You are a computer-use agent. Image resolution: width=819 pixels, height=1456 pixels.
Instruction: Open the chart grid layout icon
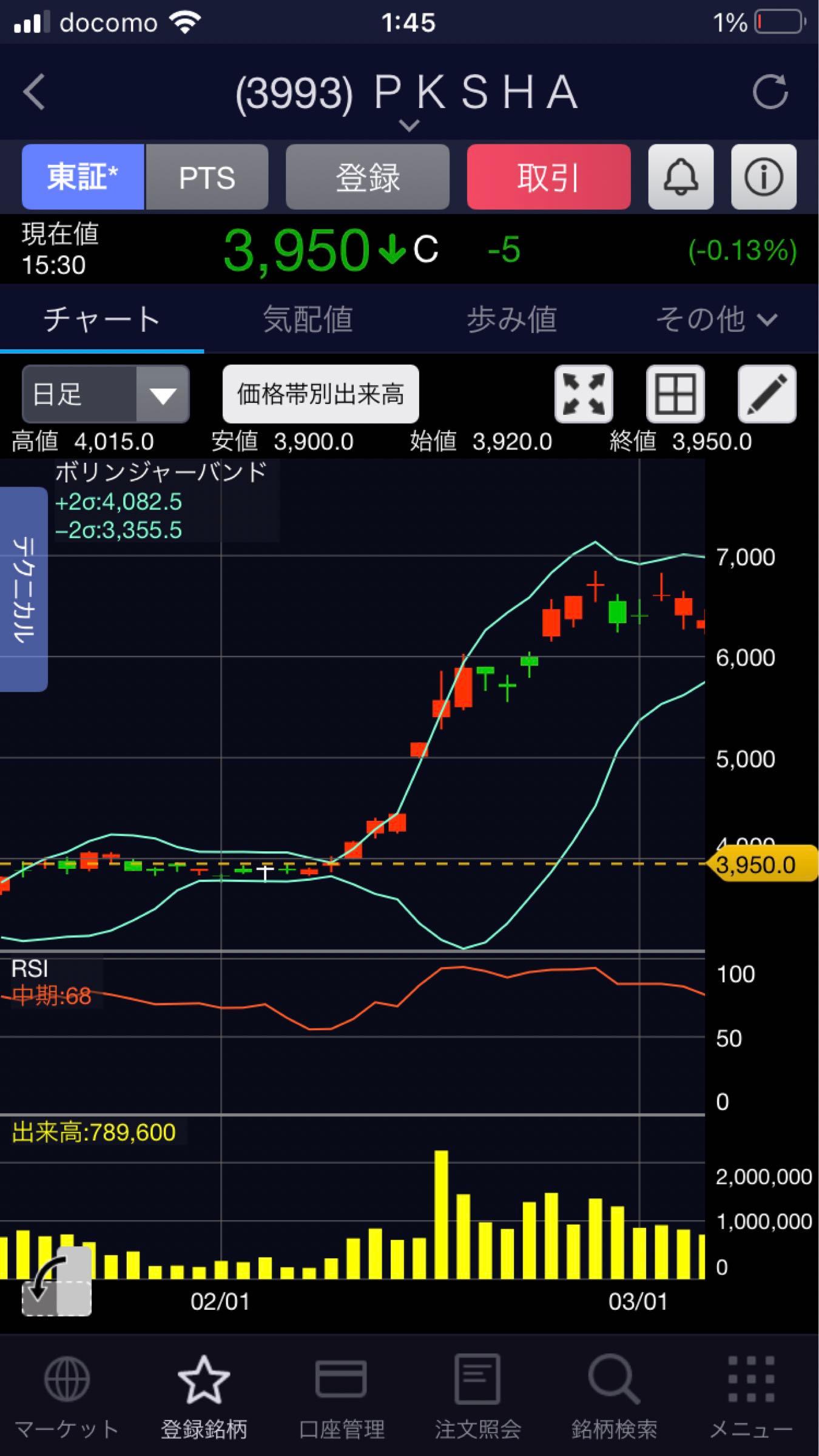pos(675,394)
